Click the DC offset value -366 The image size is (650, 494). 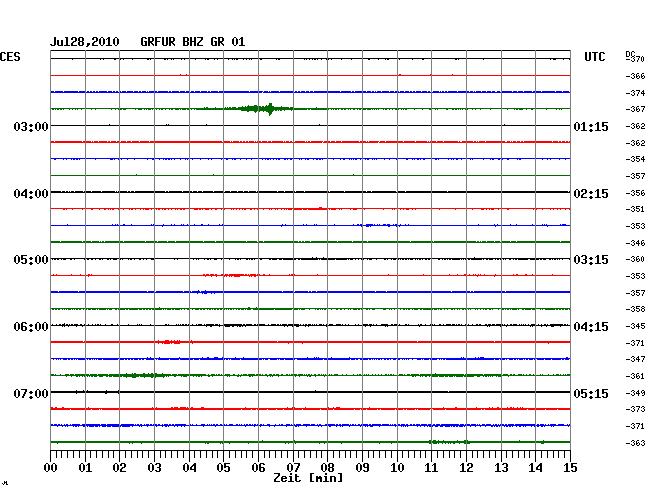click(x=635, y=76)
